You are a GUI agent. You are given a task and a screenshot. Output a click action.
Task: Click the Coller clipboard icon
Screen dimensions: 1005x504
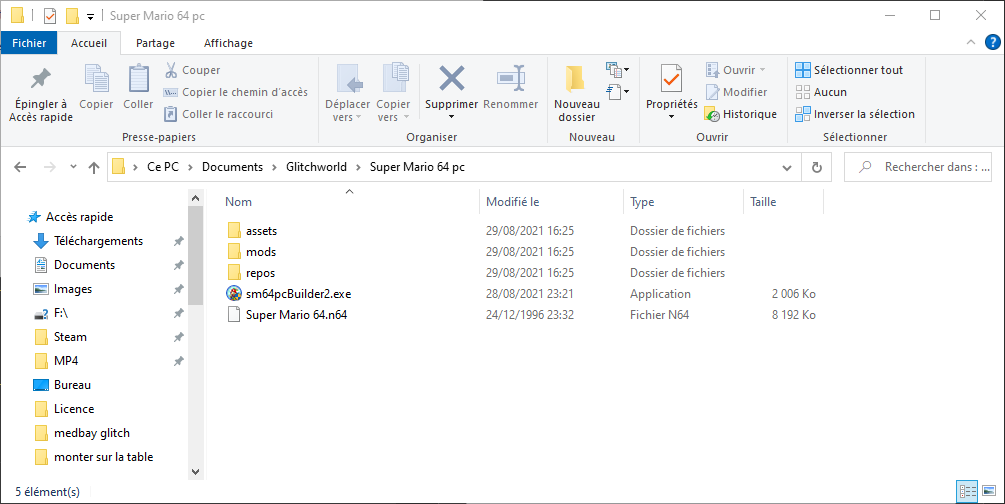pos(138,79)
